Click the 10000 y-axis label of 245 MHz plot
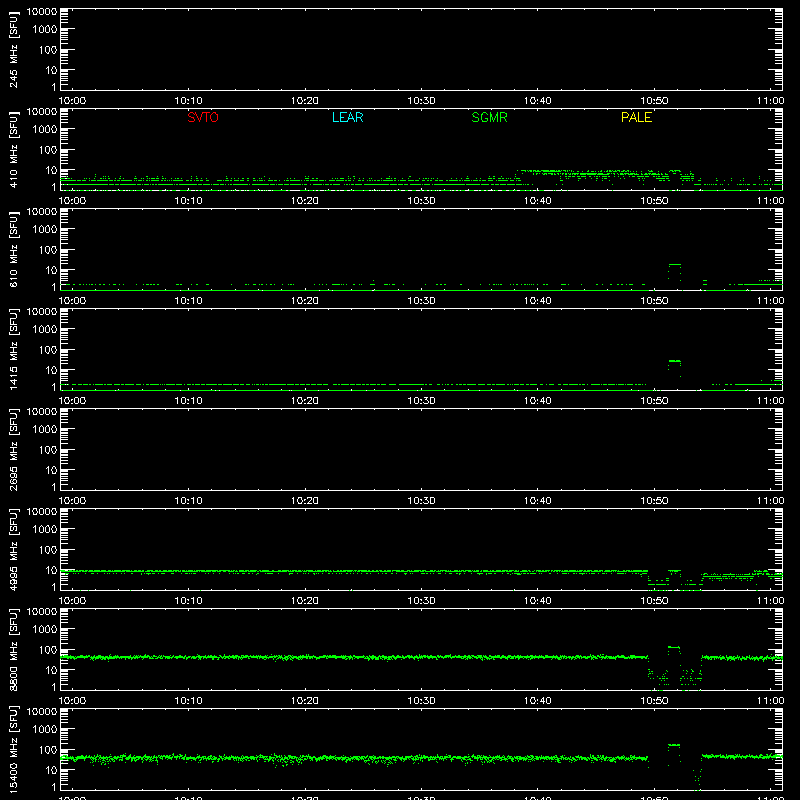This screenshot has width=800, height=800. pyautogui.click(x=42, y=12)
